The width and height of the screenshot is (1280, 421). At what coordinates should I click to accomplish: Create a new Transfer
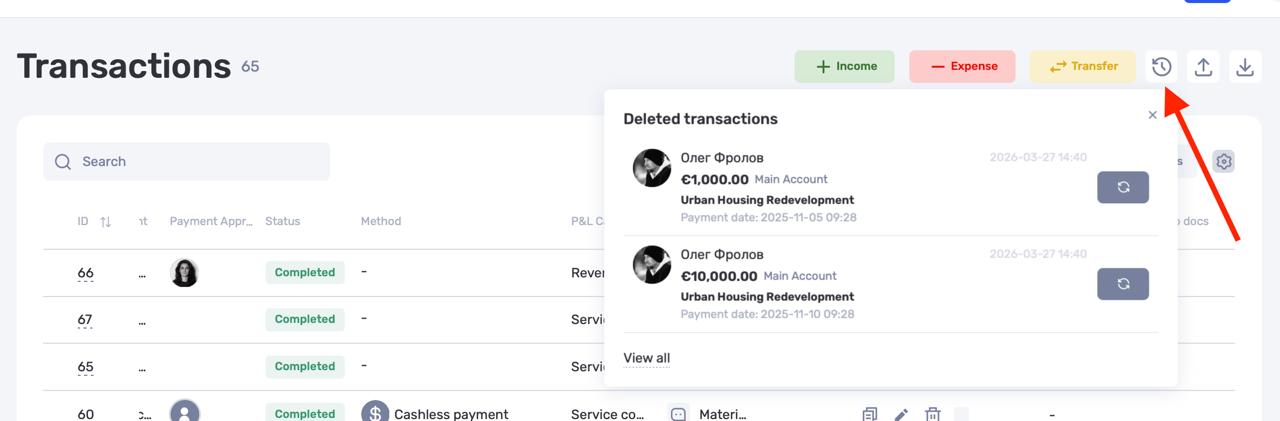[1083, 67]
